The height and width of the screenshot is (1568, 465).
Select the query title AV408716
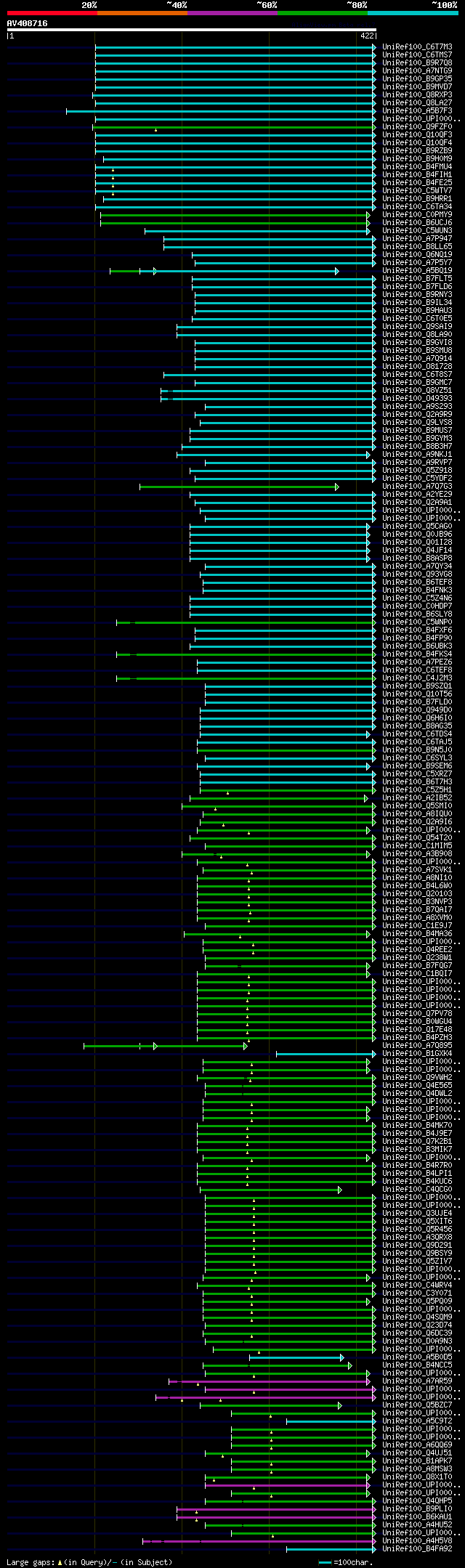pyautogui.click(x=28, y=23)
